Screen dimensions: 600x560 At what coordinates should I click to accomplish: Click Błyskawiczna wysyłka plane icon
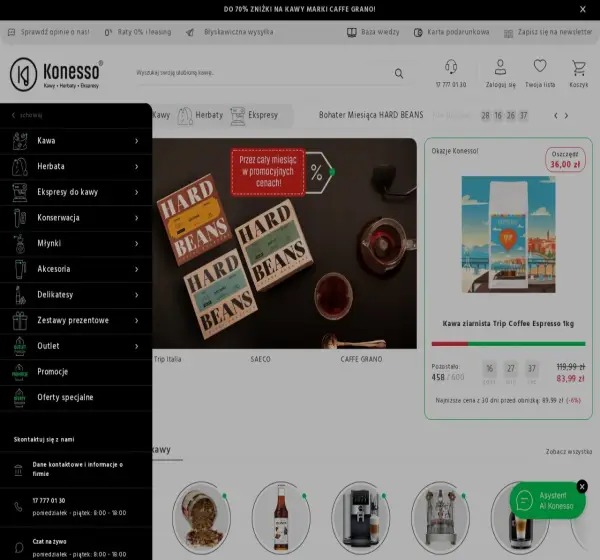pos(190,33)
